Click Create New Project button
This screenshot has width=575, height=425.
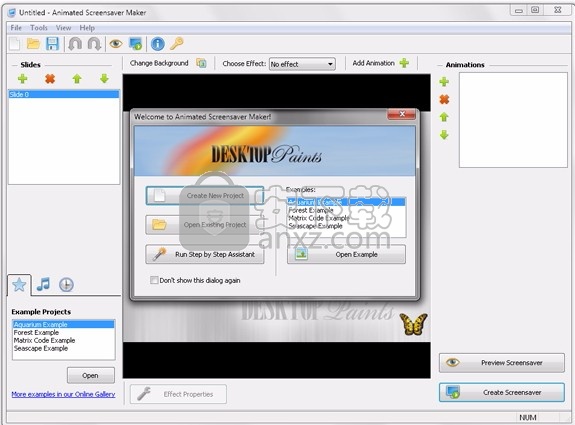click(x=205, y=195)
